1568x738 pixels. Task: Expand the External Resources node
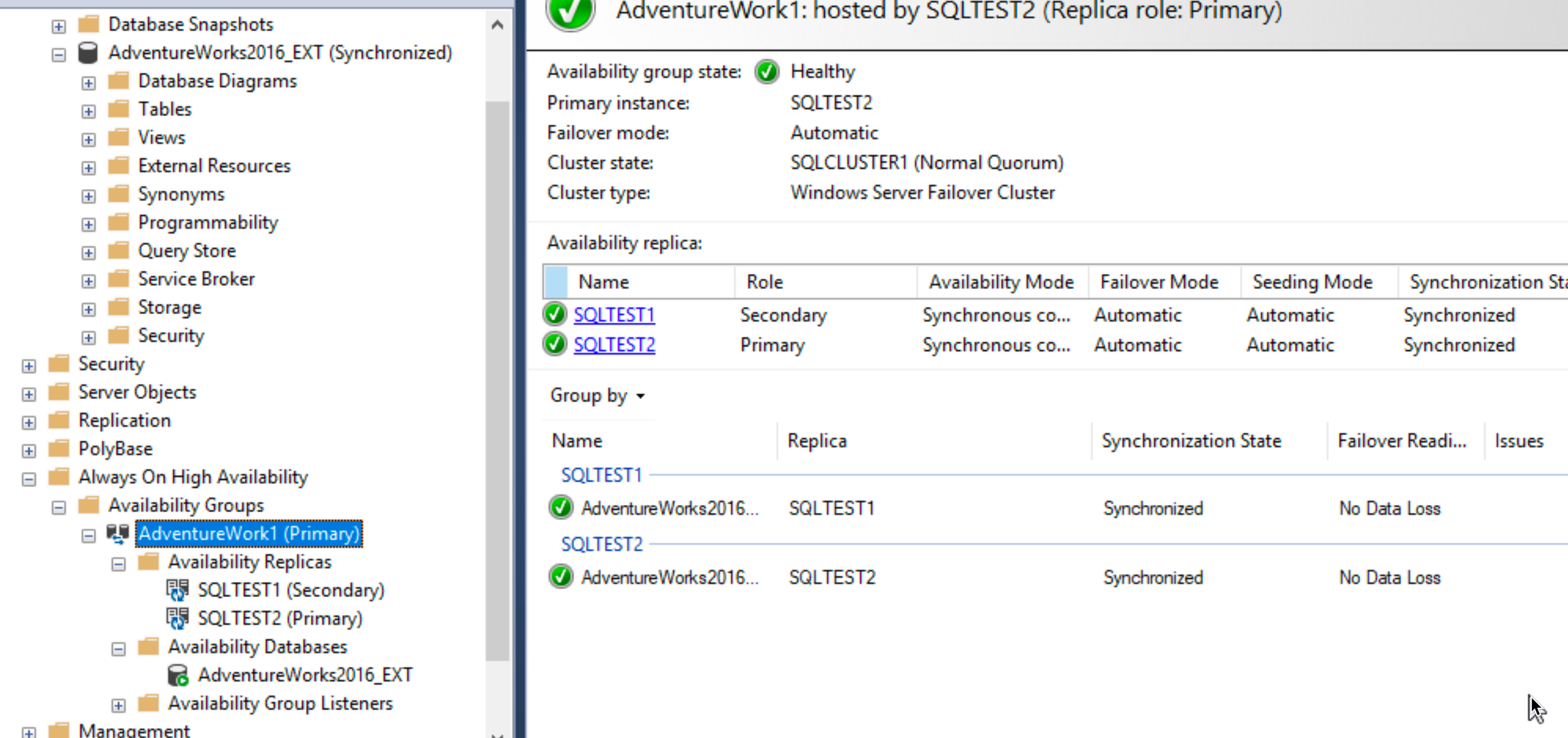[x=89, y=168]
